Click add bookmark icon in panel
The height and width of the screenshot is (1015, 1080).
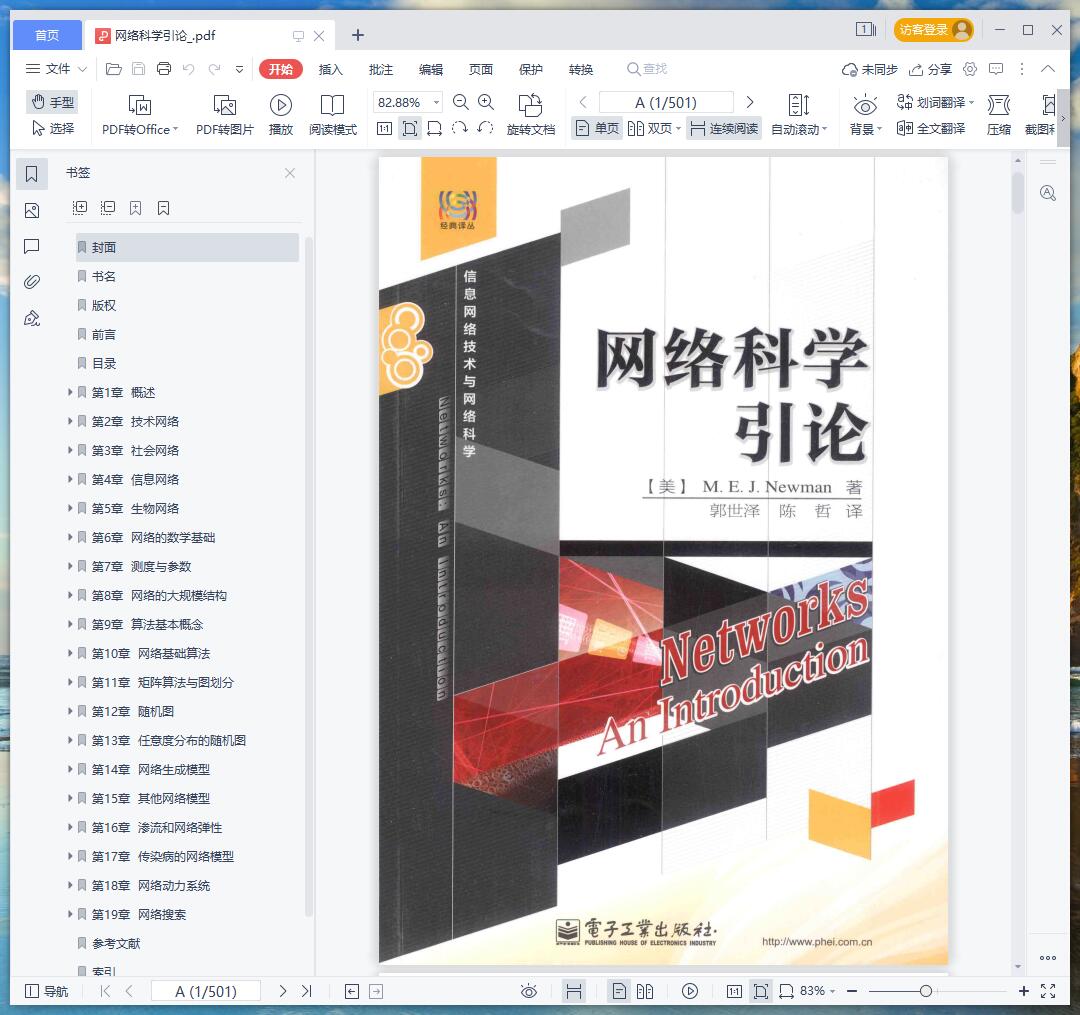click(x=136, y=207)
